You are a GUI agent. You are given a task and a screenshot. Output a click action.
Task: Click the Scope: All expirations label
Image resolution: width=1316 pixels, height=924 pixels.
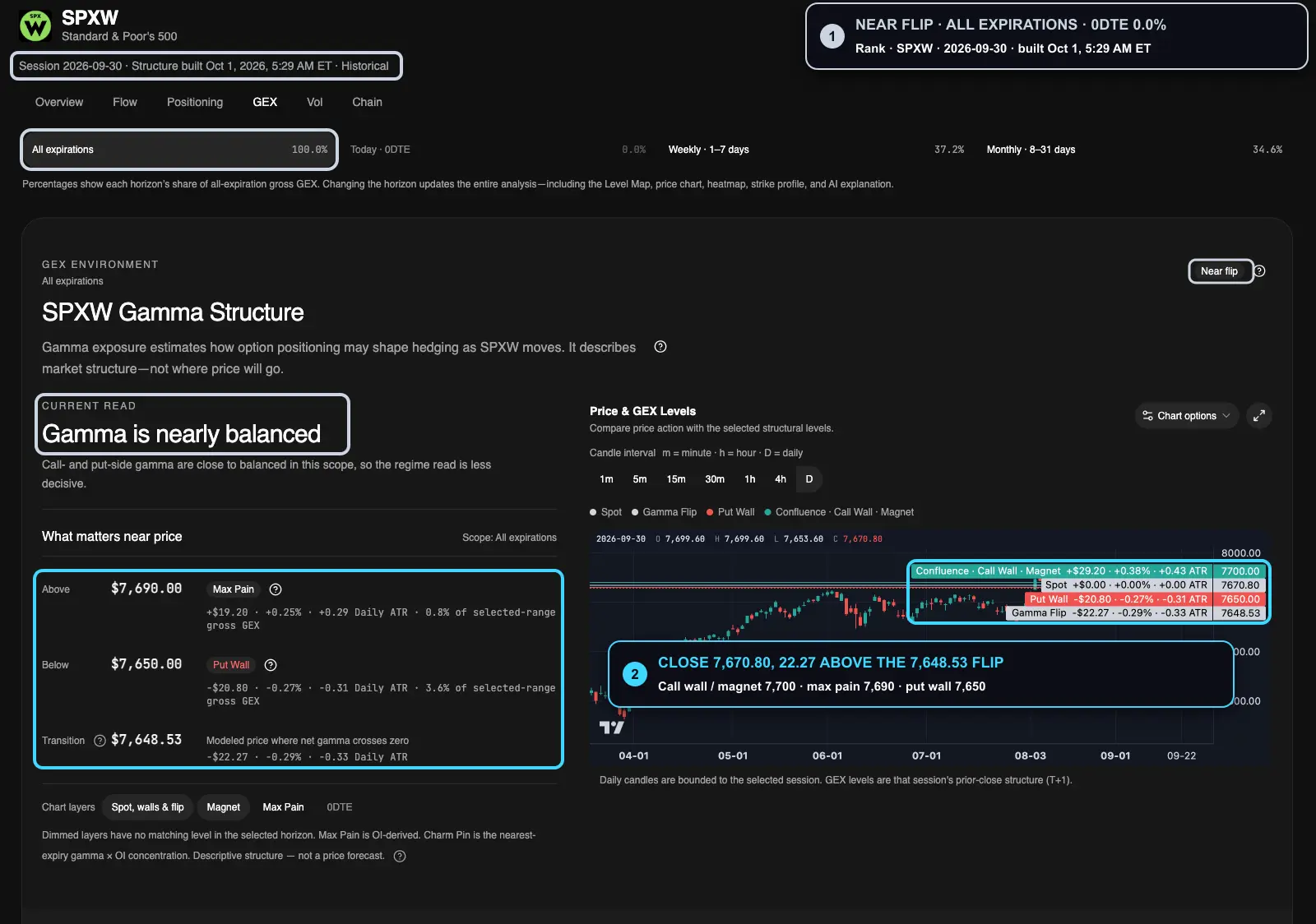[x=509, y=538]
